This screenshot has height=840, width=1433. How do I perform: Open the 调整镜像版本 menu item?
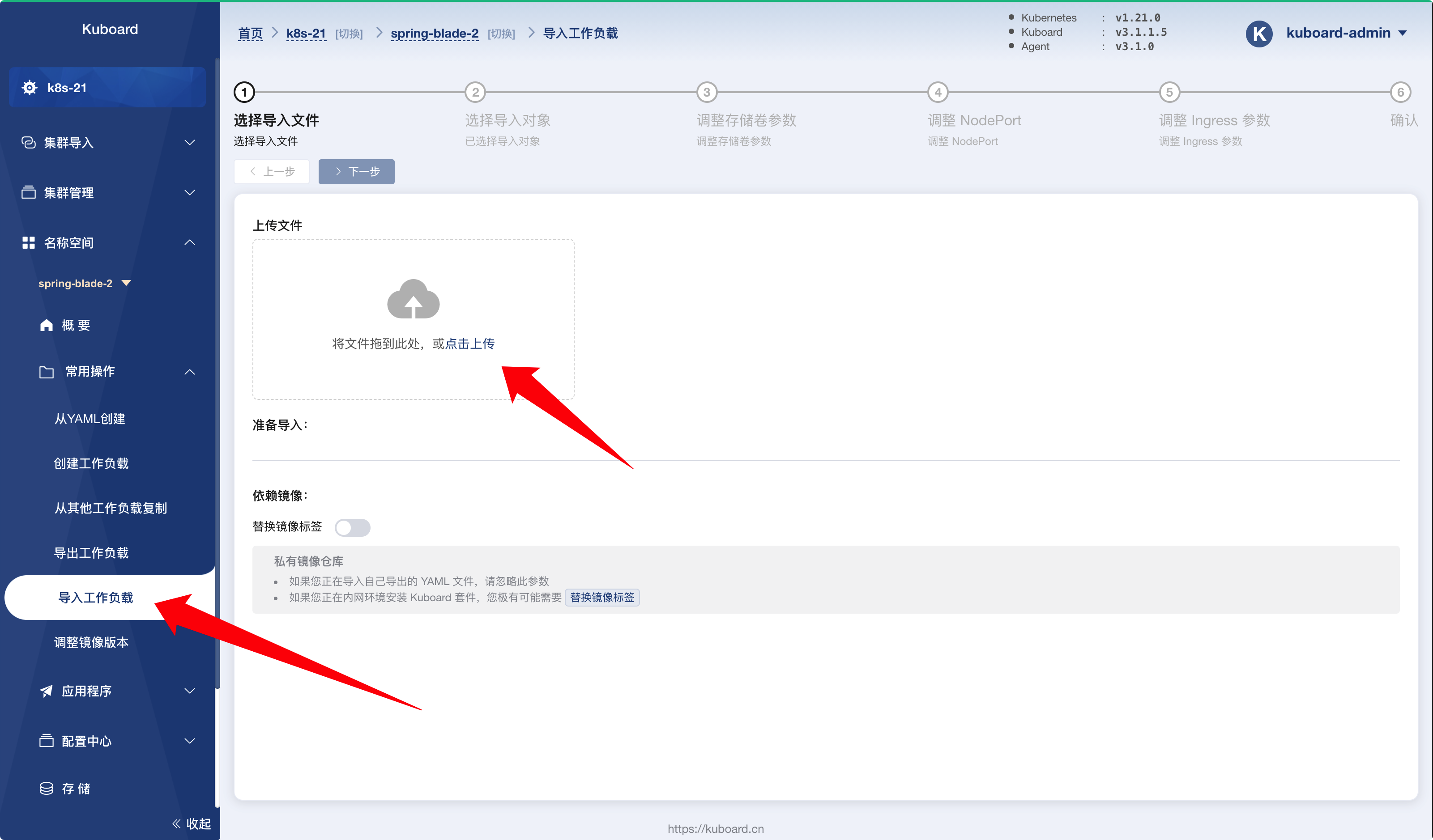91,642
